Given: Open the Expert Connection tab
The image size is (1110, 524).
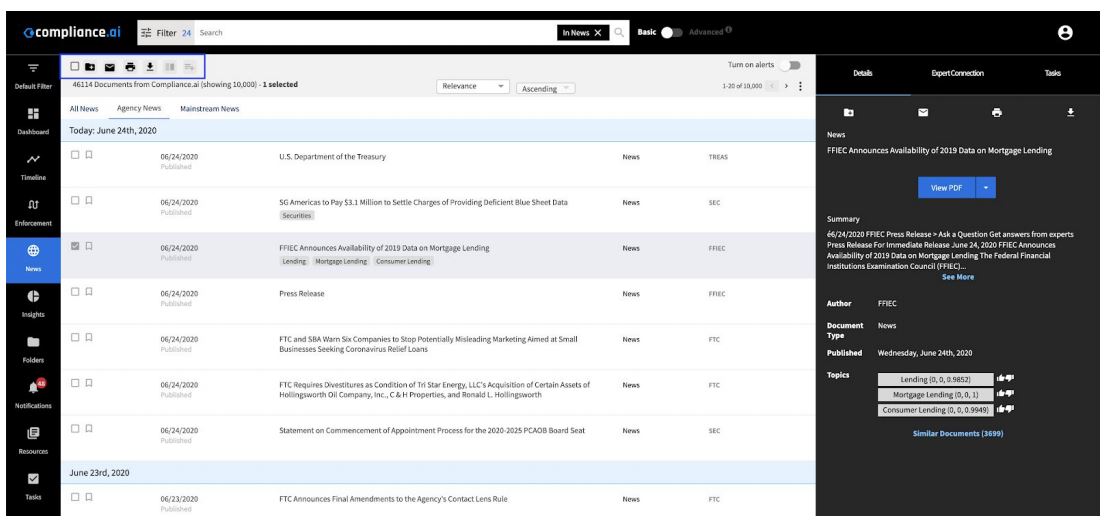Looking at the screenshot, I should [957, 73].
